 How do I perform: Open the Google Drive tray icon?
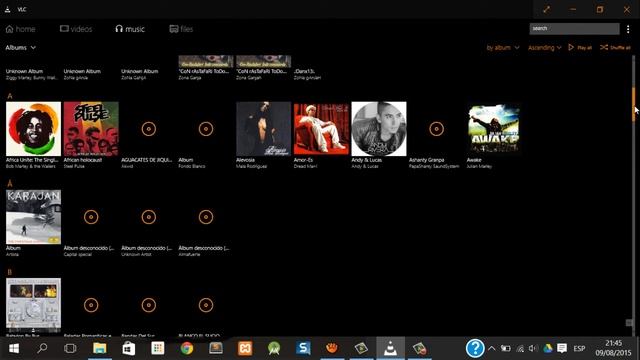click(x=548, y=348)
